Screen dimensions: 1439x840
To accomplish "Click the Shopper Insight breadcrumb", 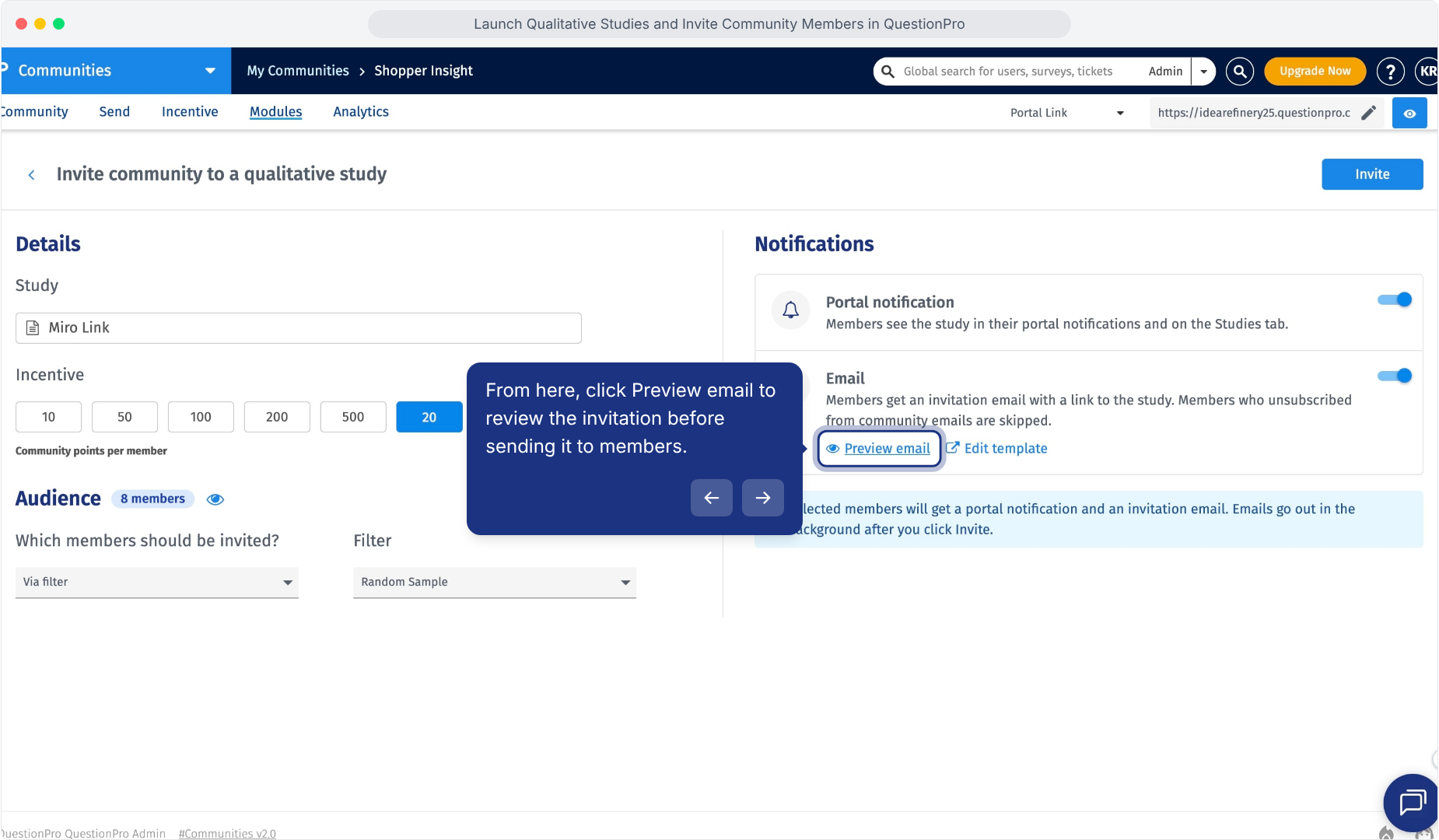I will 423,71.
